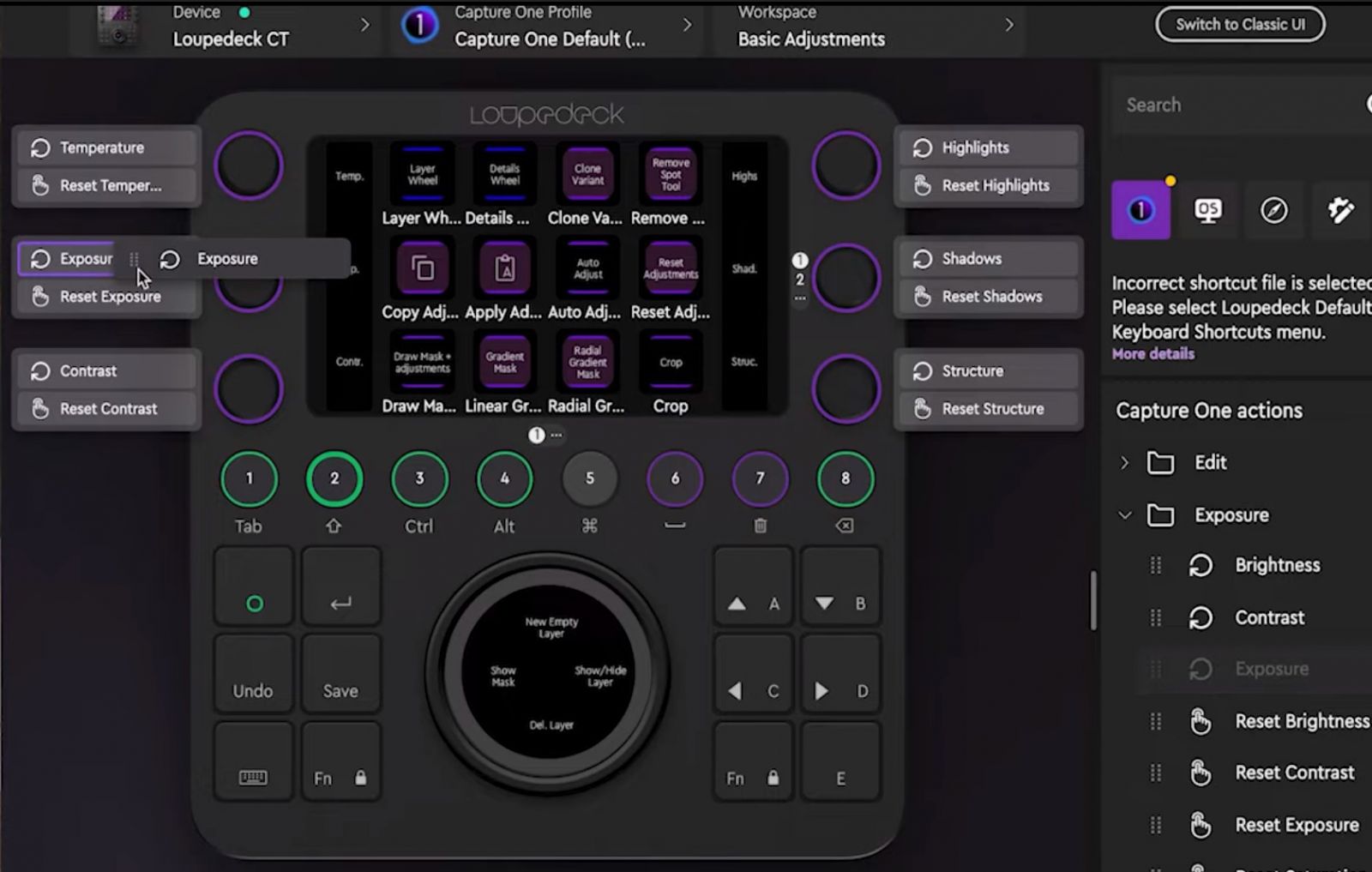Screen dimensions: 1372x872
Task: Select the Apply Adjustments clipboard icon
Action: click(504, 268)
